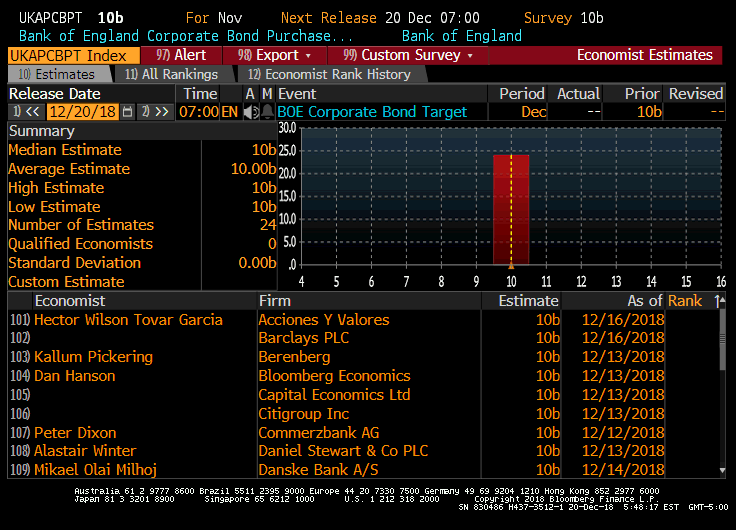The width and height of the screenshot is (736, 530).
Task: Click the Bank of England Corporate Bond Purchase title
Action: tap(185, 36)
